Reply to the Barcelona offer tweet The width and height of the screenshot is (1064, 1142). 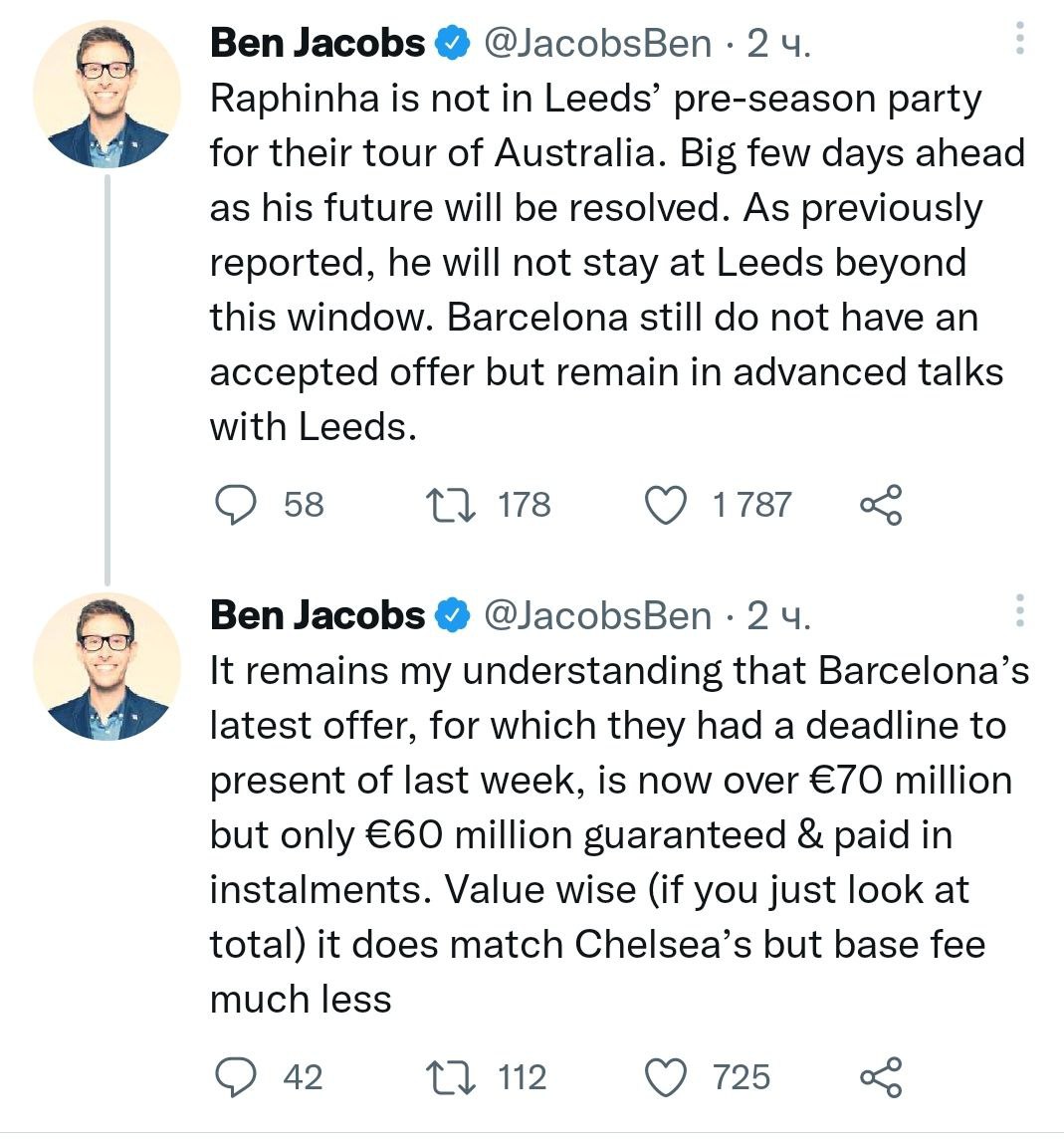tap(237, 1077)
